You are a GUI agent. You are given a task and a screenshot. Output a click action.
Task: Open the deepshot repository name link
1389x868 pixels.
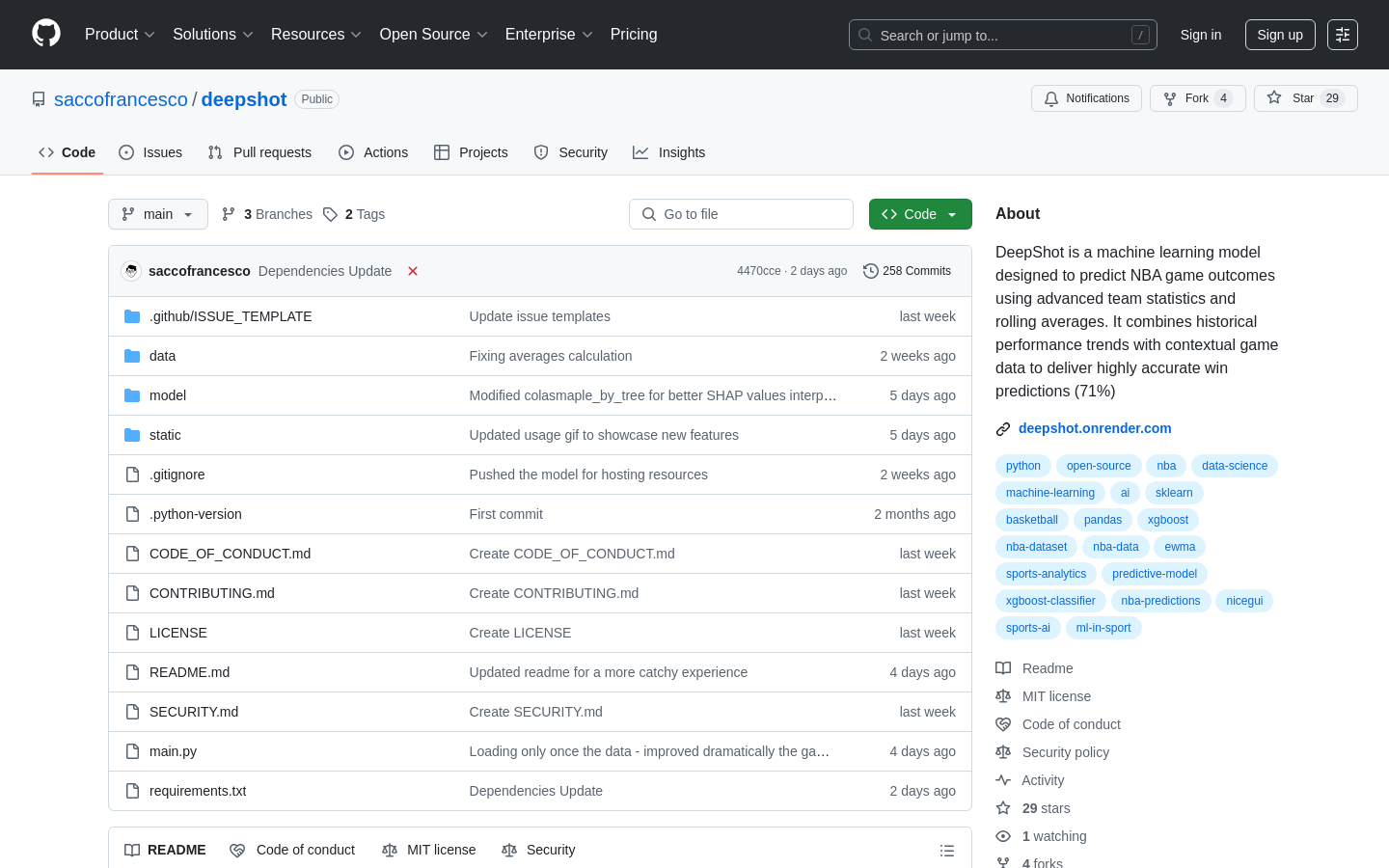point(244,99)
